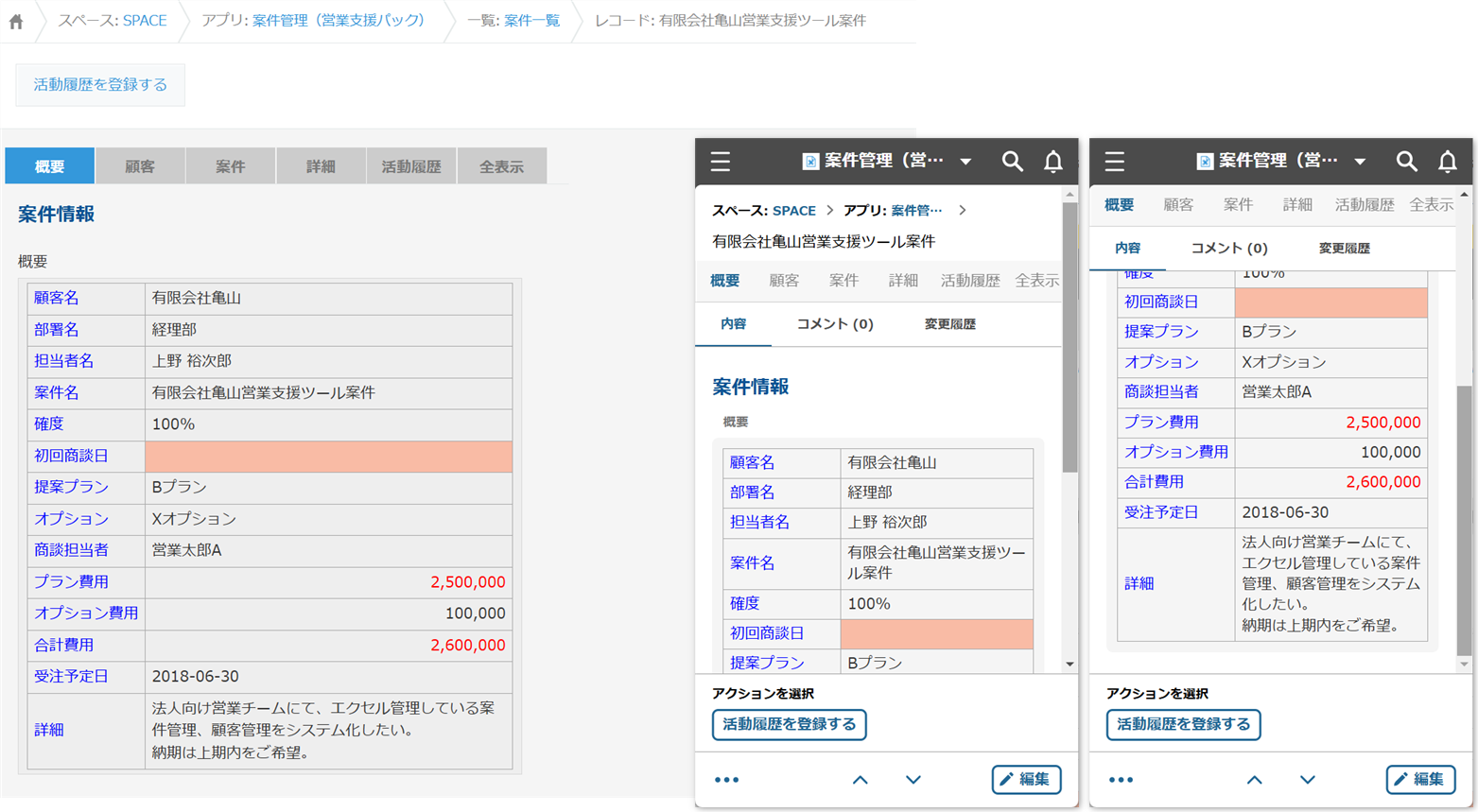This screenshot has width=1478, height=812.
Task: Tap search icon in middle mobile panel
Action: click(1012, 162)
